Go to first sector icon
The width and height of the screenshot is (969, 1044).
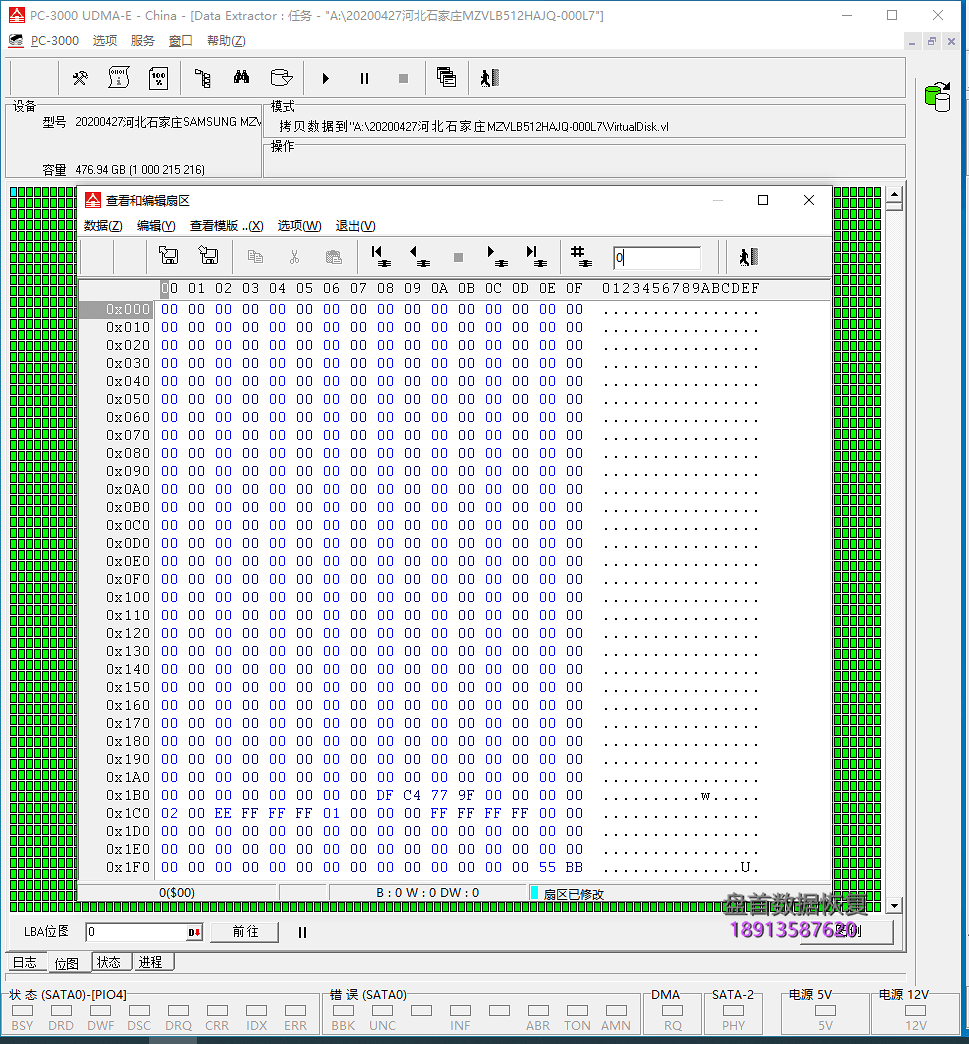coord(380,256)
